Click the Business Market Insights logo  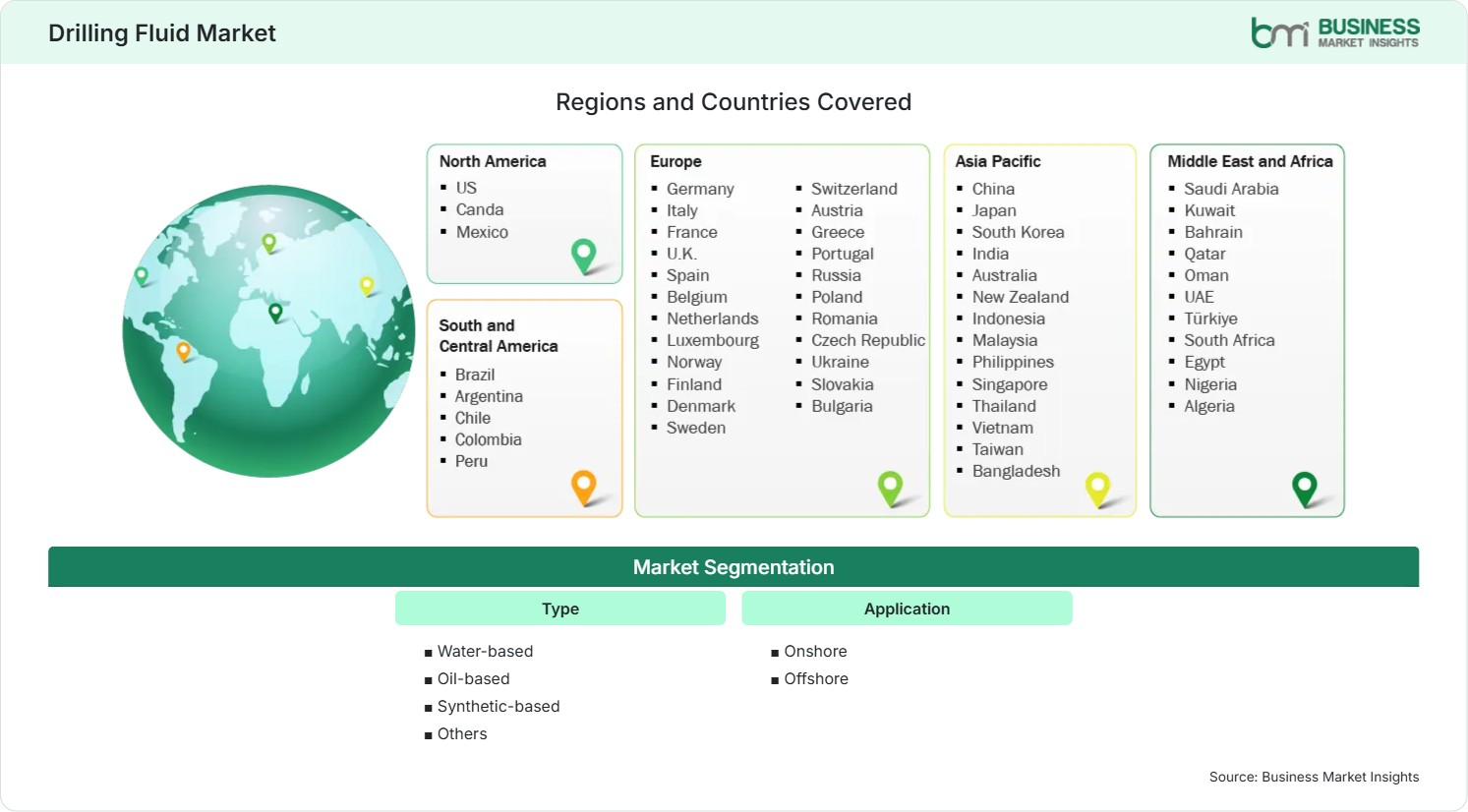pyautogui.click(x=1334, y=32)
